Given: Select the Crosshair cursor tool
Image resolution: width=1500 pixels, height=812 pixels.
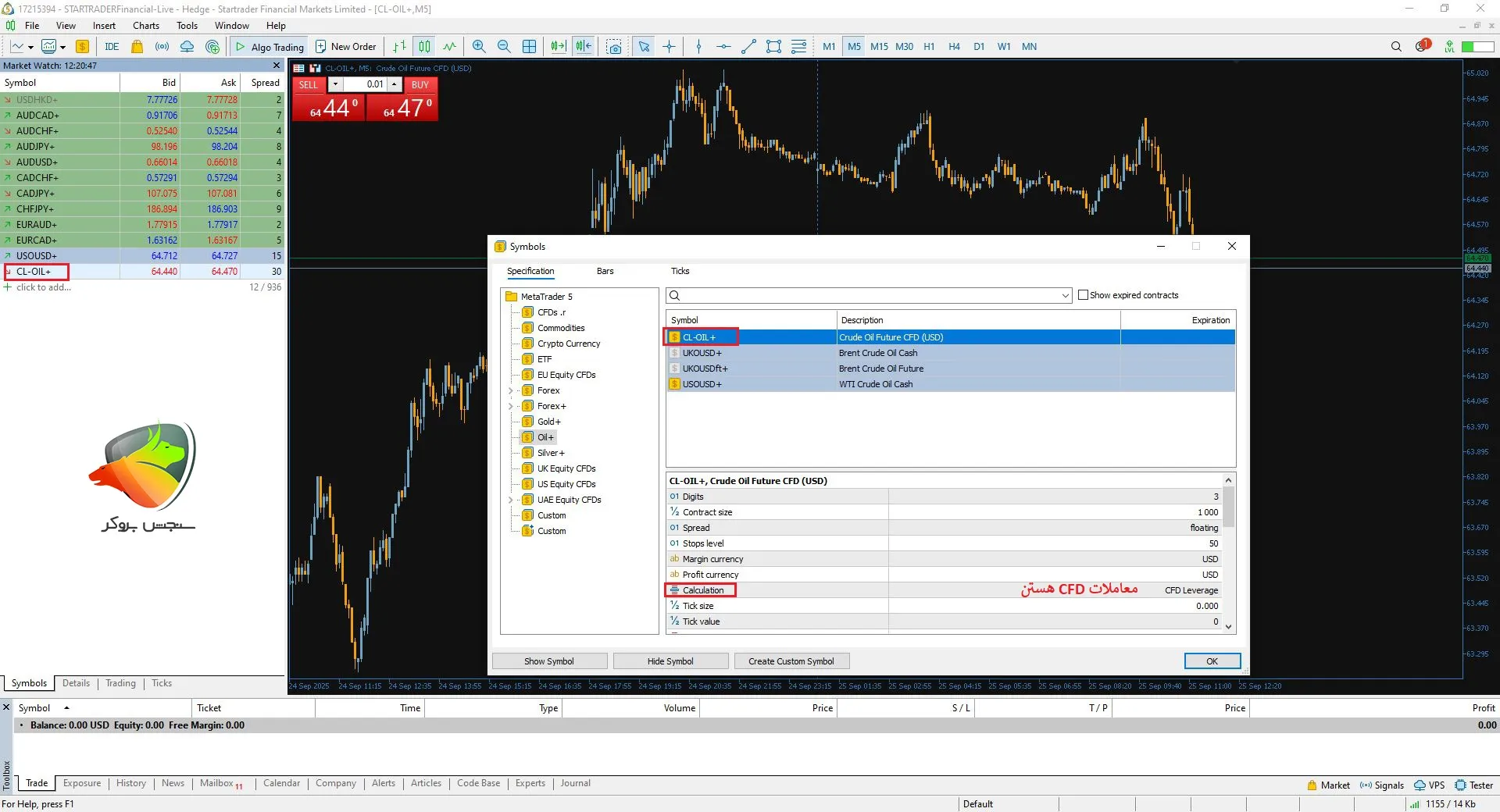Looking at the screenshot, I should click(x=670, y=47).
